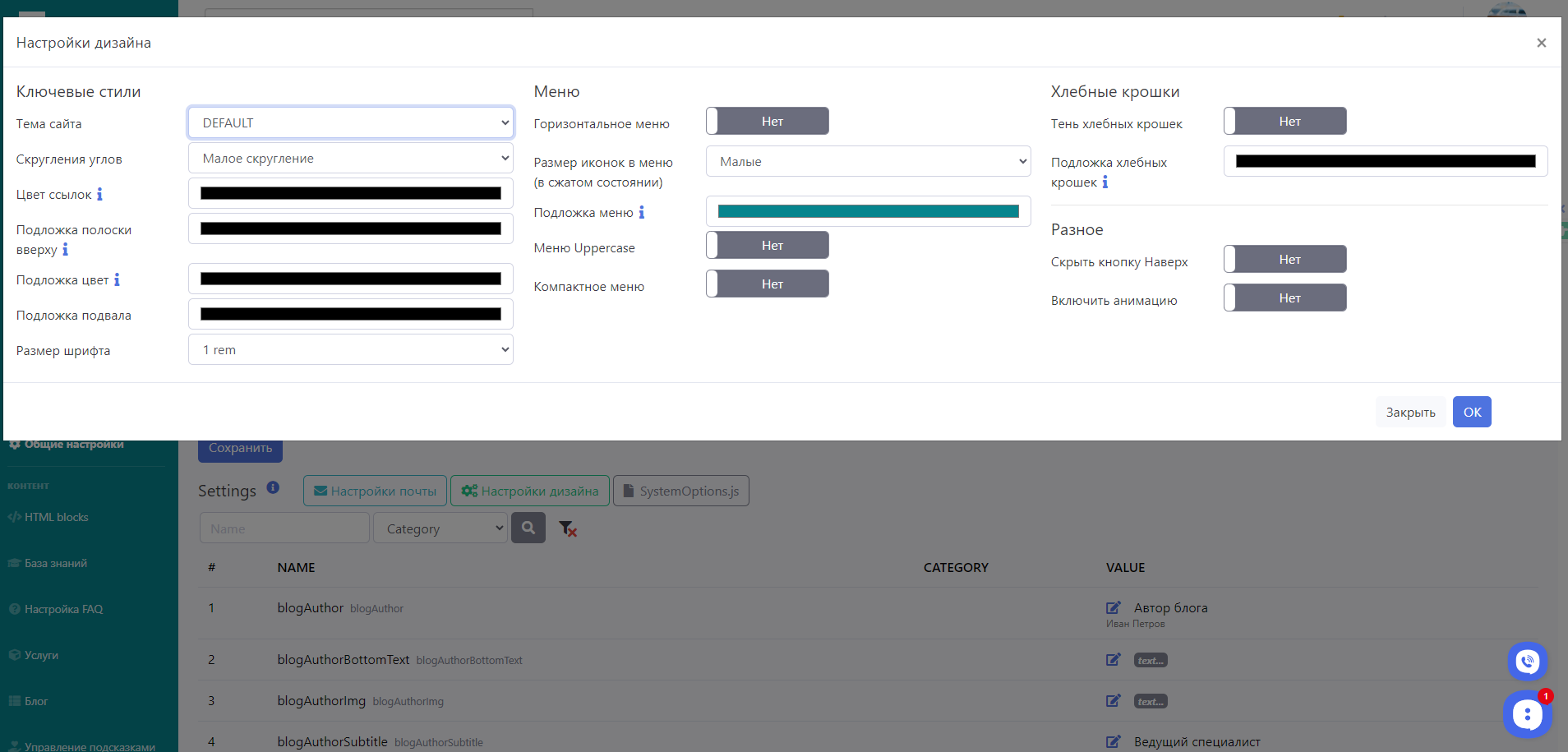Pick the teal Подложка меню color
Screen dimensions: 1568x752
coord(868,212)
